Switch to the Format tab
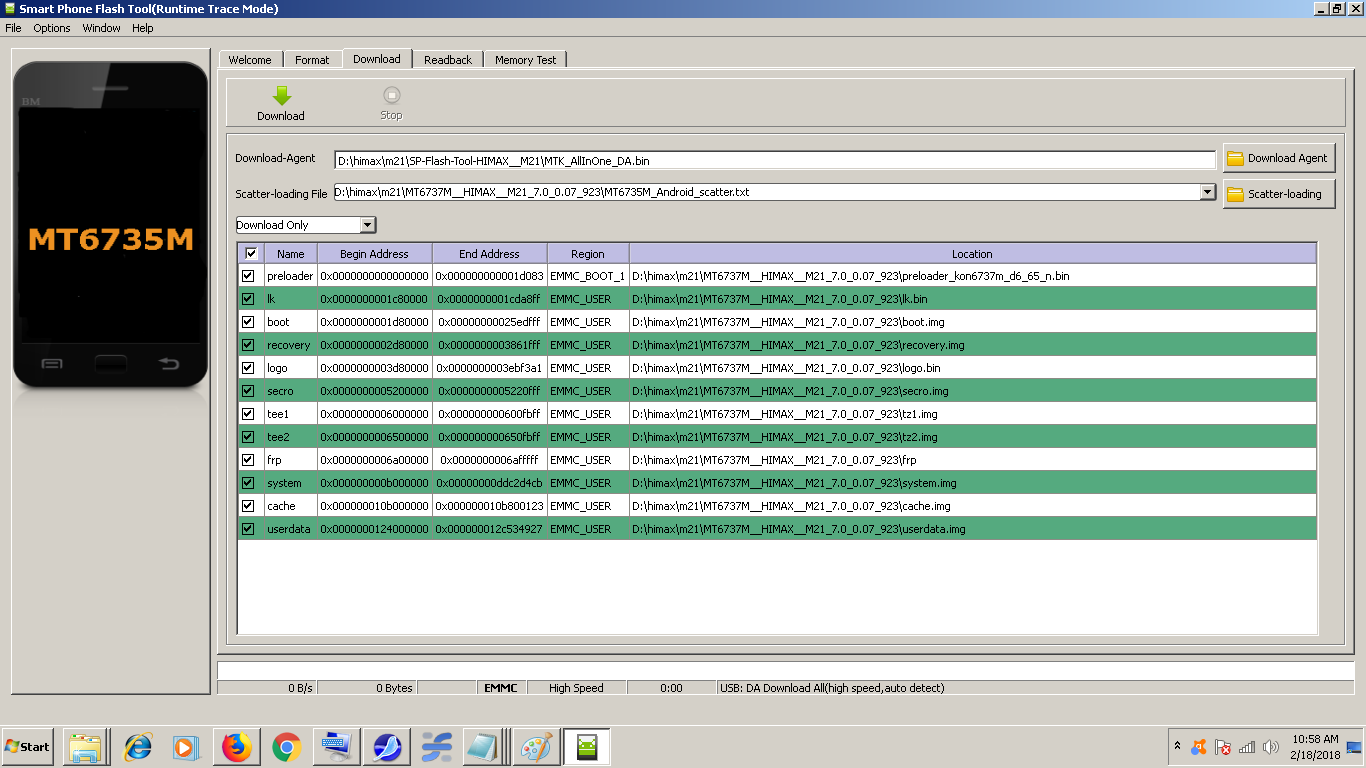The width and height of the screenshot is (1366, 768). pyautogui.click(x=312, y=60)
